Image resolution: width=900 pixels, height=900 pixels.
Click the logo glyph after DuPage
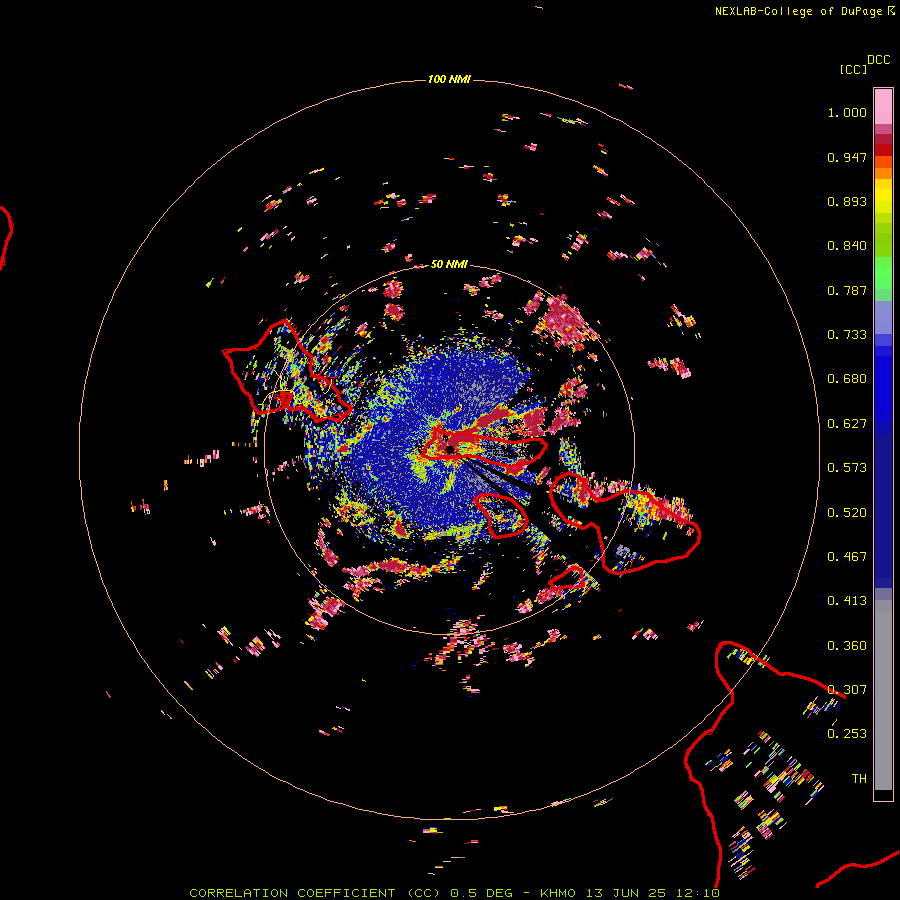(891, 11)
